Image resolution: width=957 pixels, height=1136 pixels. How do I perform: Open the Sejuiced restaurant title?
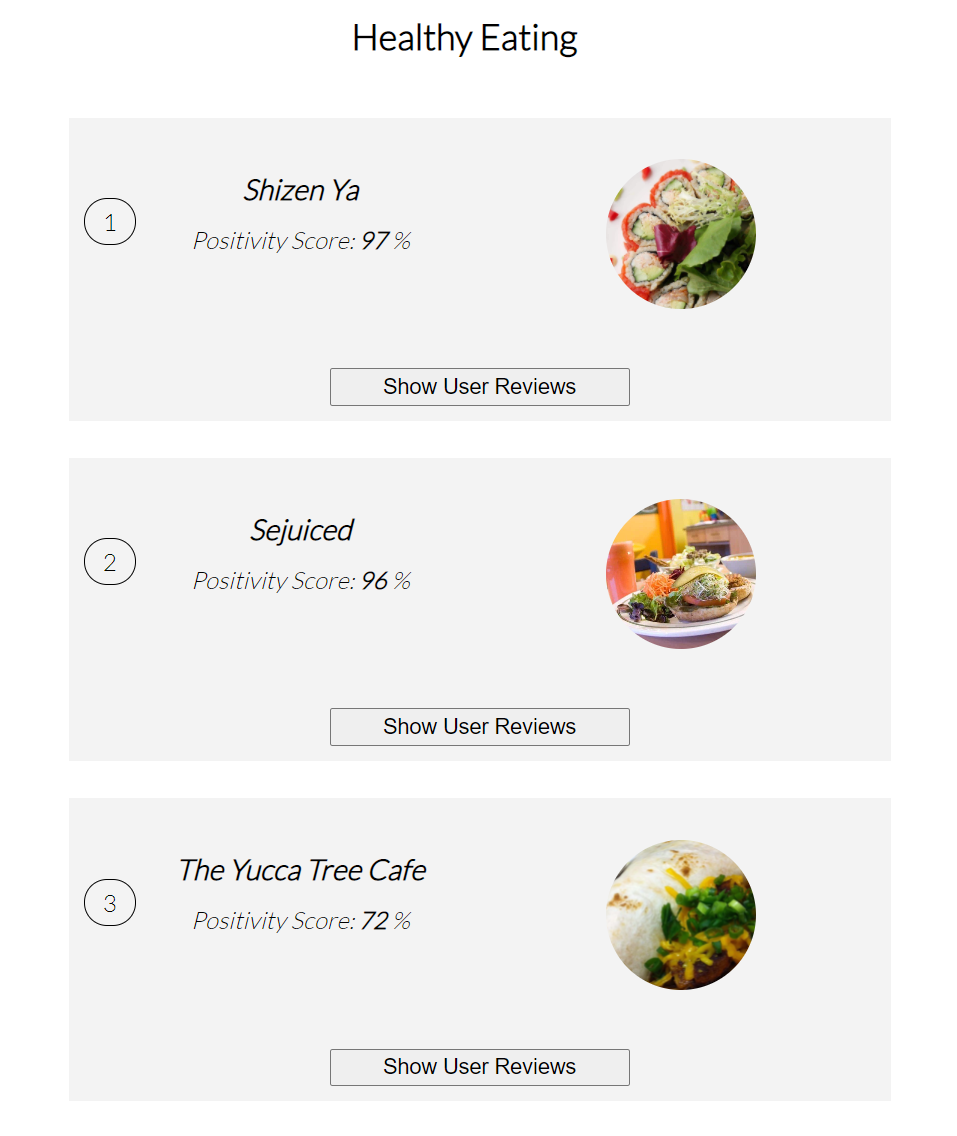click(301, 530)
